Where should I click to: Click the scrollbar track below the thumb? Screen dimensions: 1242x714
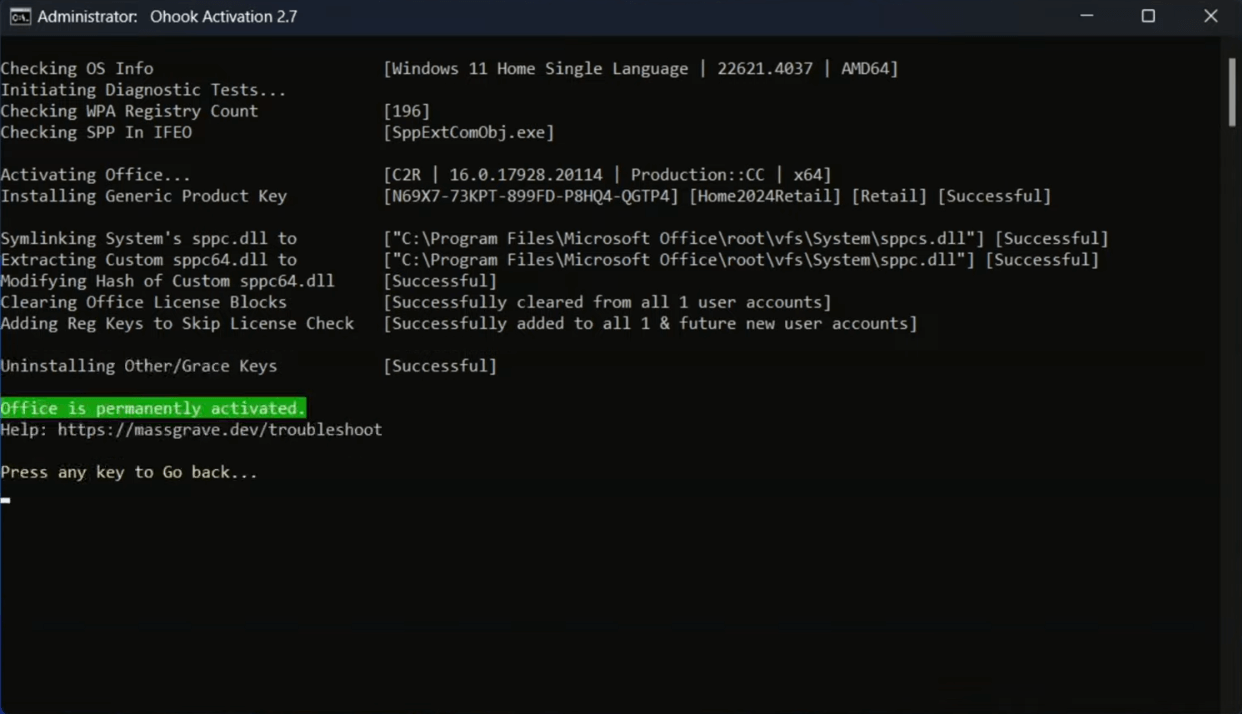pos(1233,400)
